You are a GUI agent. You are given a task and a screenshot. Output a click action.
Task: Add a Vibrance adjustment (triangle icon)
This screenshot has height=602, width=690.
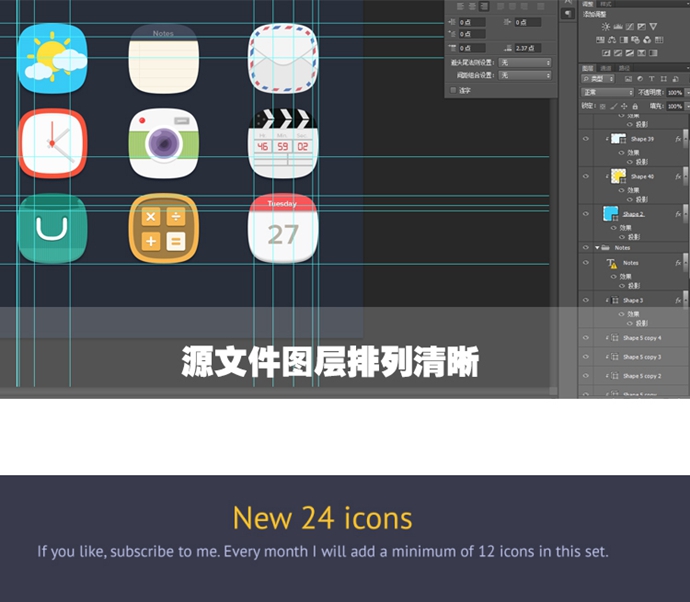point(653,26)
